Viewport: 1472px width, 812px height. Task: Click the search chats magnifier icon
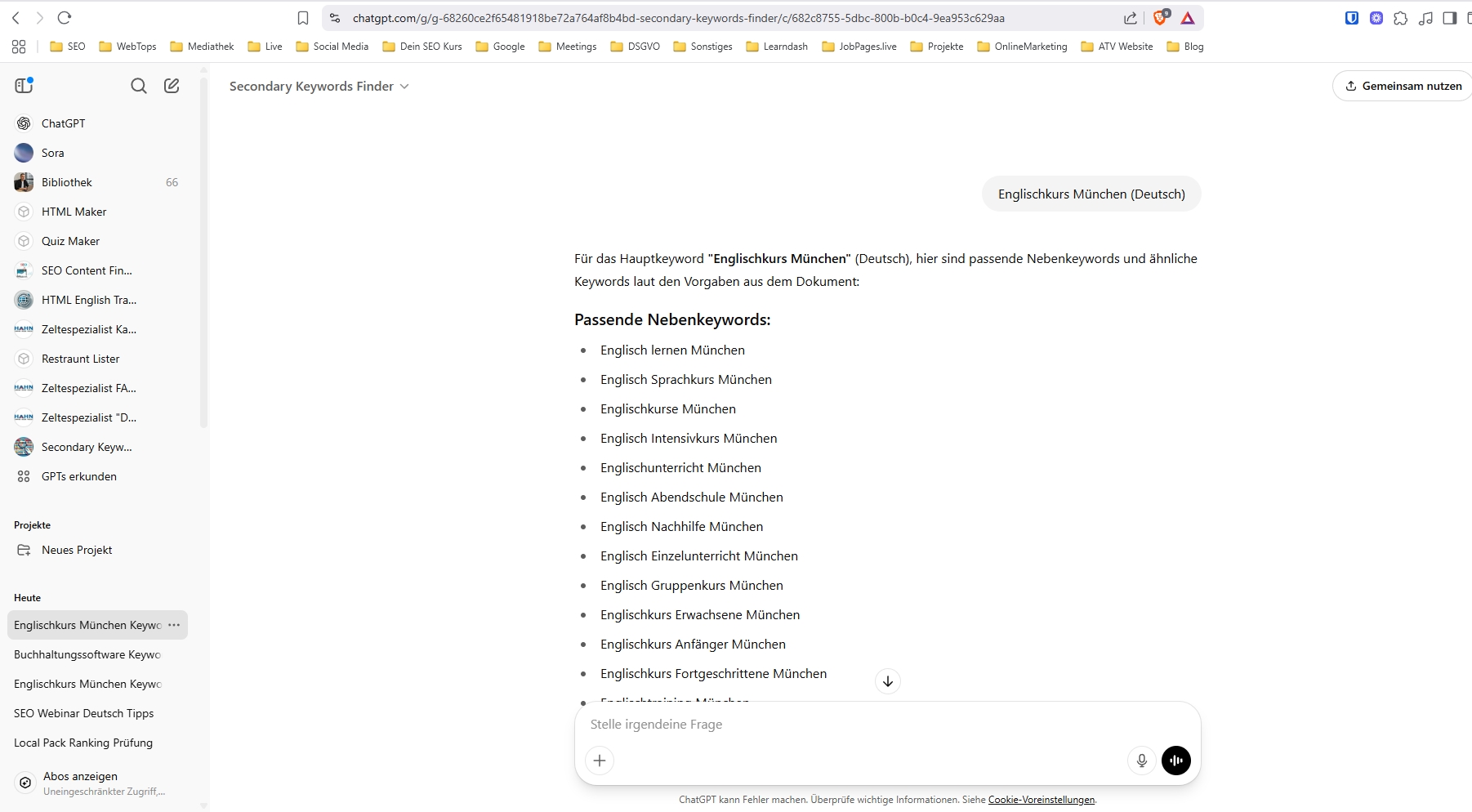point(139,86)
